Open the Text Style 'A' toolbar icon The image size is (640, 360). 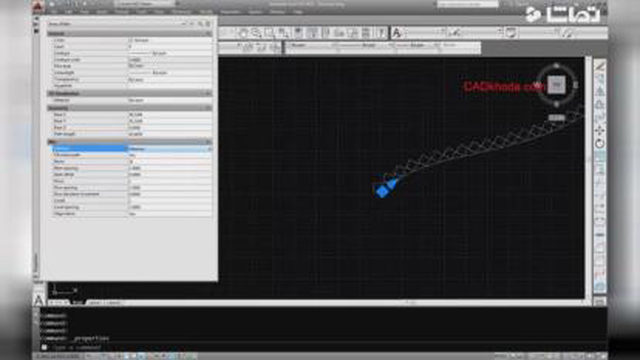click(397, 33)
